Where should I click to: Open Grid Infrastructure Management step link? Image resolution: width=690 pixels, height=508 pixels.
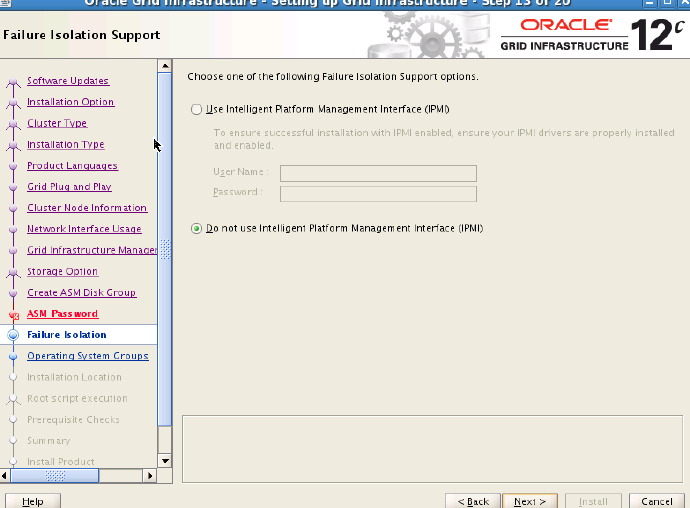pos(92,250)
